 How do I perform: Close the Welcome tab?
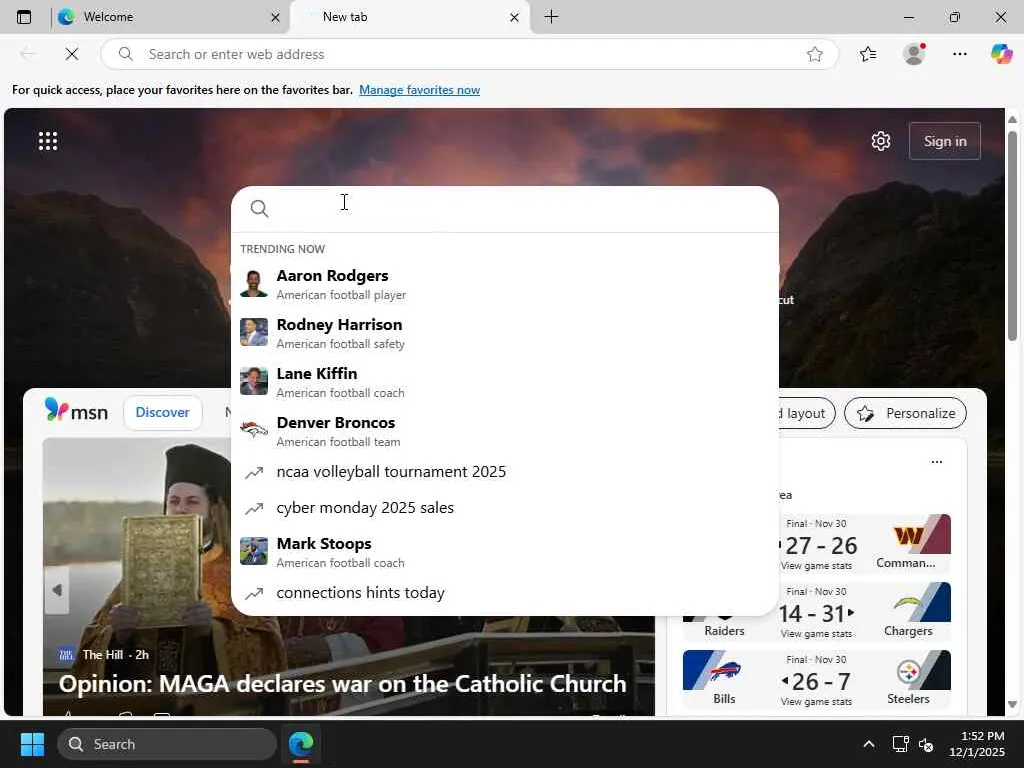click(276, 18)
